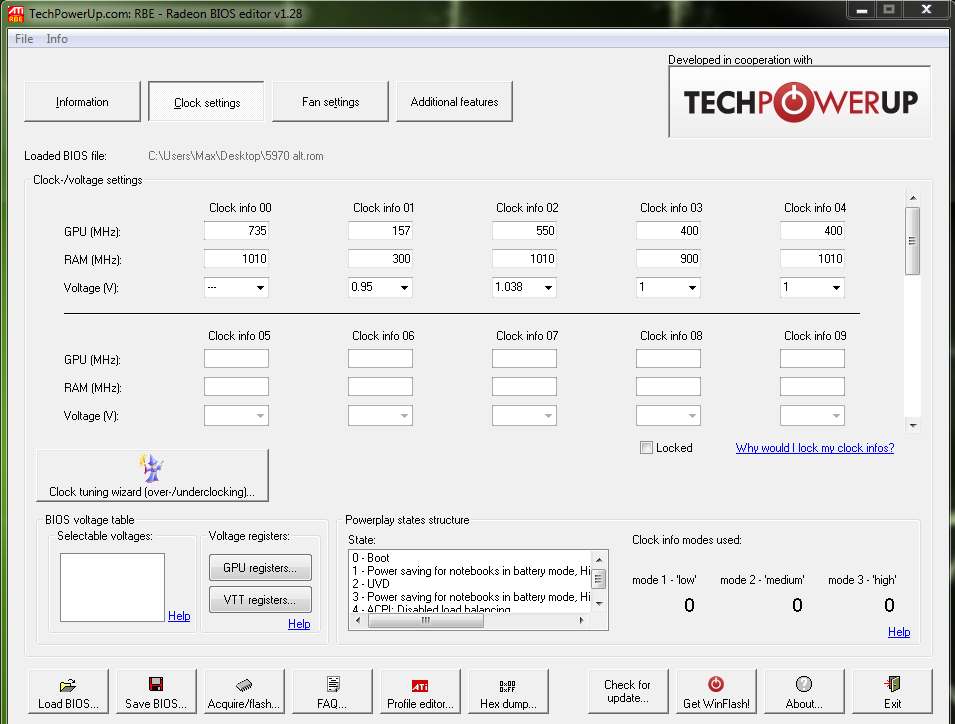The width and height of the screenshot is (955, 724).
Task: Follow the Why would I lock my clock infos link
Action: coord(815,448)
